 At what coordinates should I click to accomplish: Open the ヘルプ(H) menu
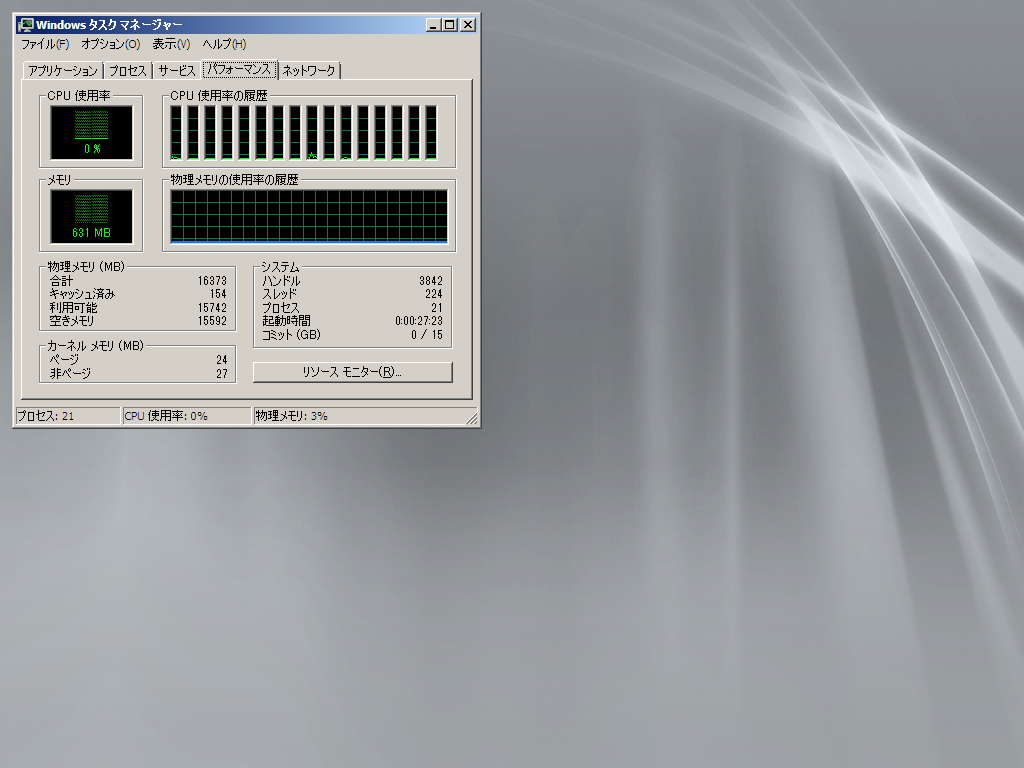[224, 44]
